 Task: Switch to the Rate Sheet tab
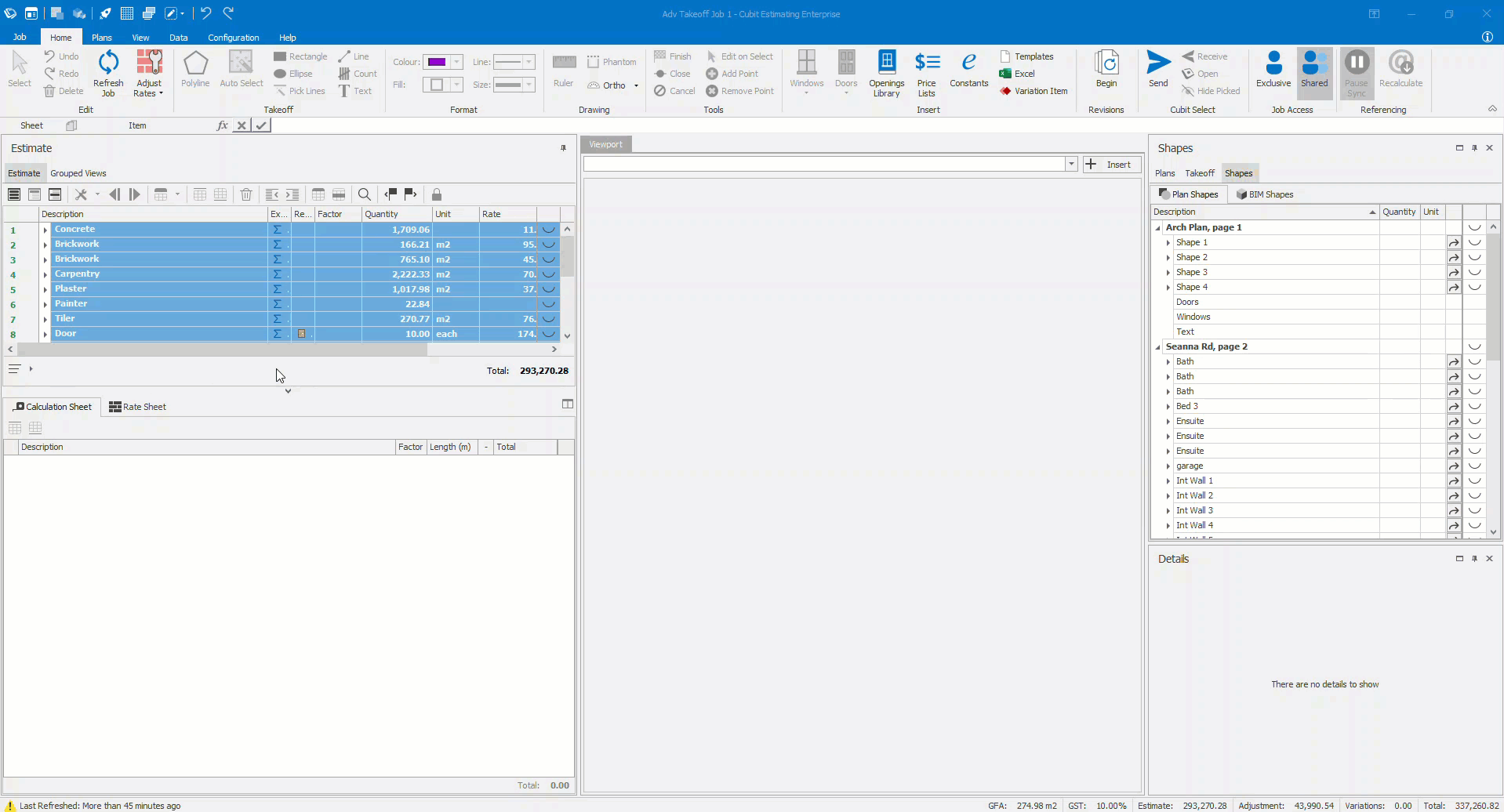click(x=138, y=407)
